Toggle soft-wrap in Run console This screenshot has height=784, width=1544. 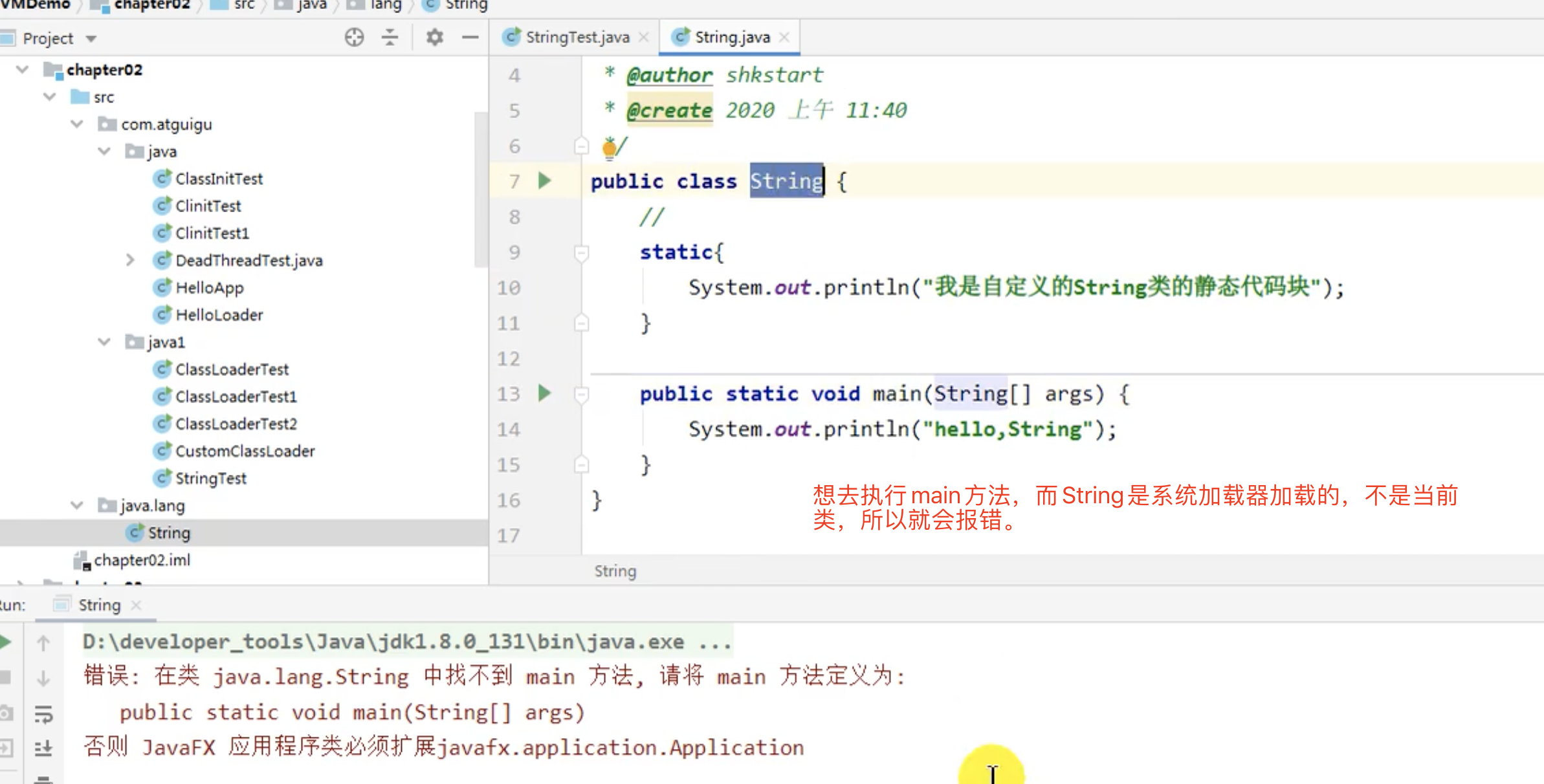click(43, 714)
